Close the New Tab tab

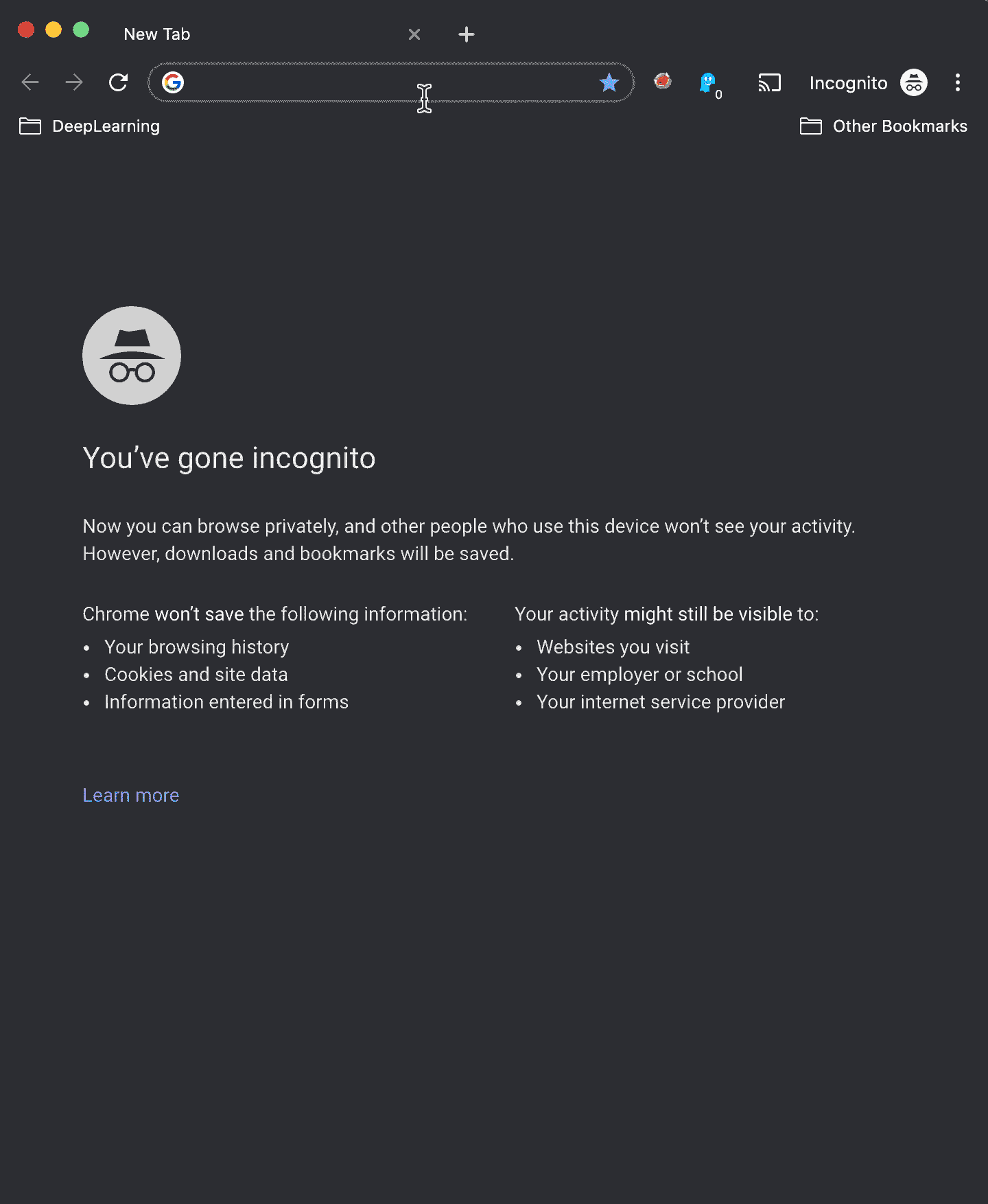tap(414, 34)
